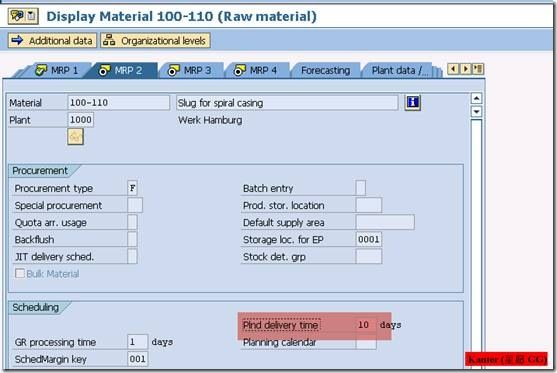The height and width of the screenshot is (373, 557).
Task: Click the Procurement section header
Action: pyautogui.click(x=40, y=171)
